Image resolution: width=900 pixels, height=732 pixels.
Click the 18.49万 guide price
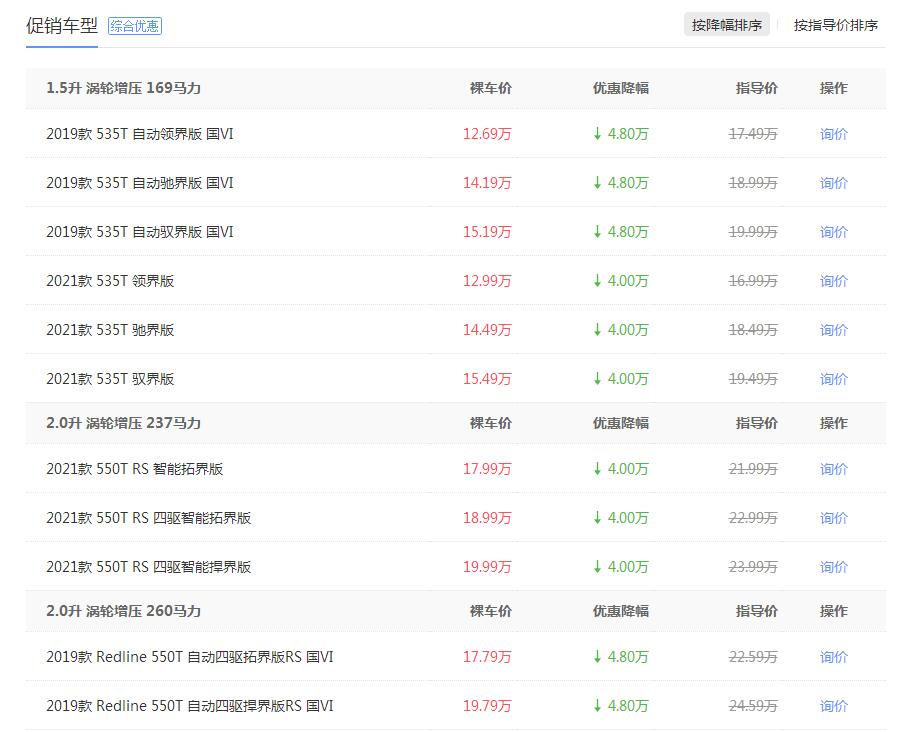pos(753,330)
